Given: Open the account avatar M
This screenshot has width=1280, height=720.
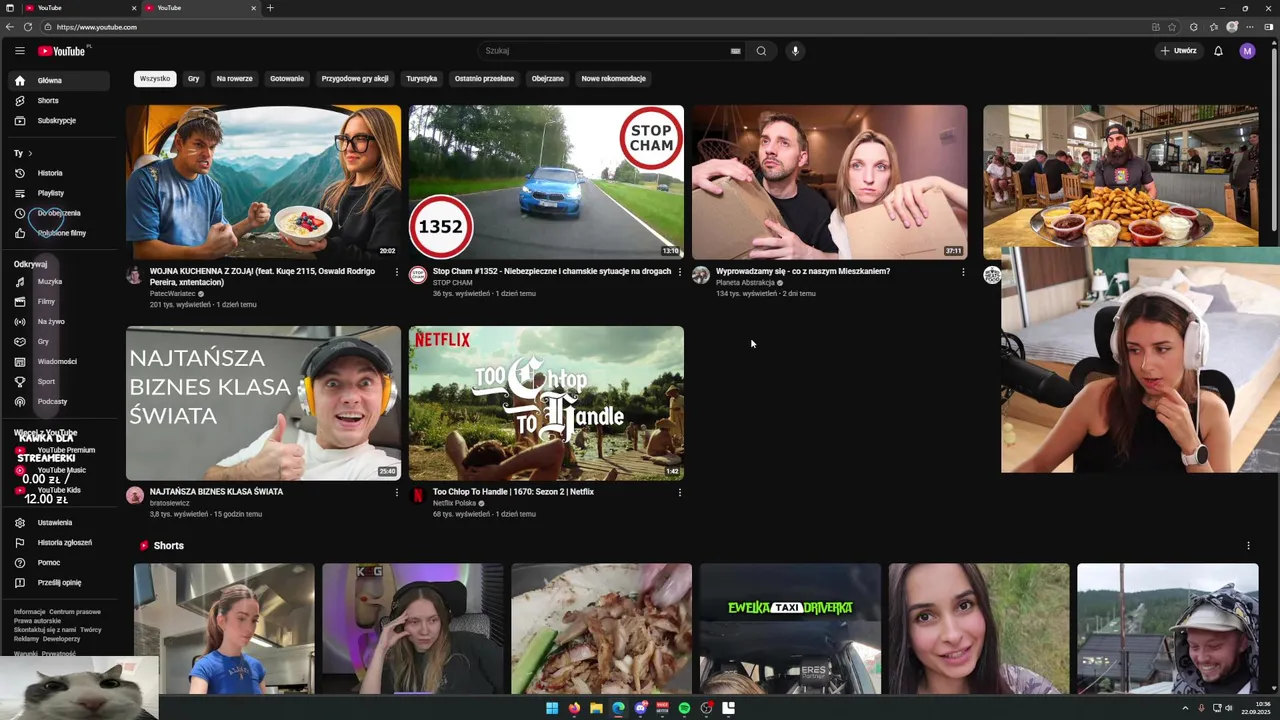Looking at the screenshot, I should click(1247, 51).
